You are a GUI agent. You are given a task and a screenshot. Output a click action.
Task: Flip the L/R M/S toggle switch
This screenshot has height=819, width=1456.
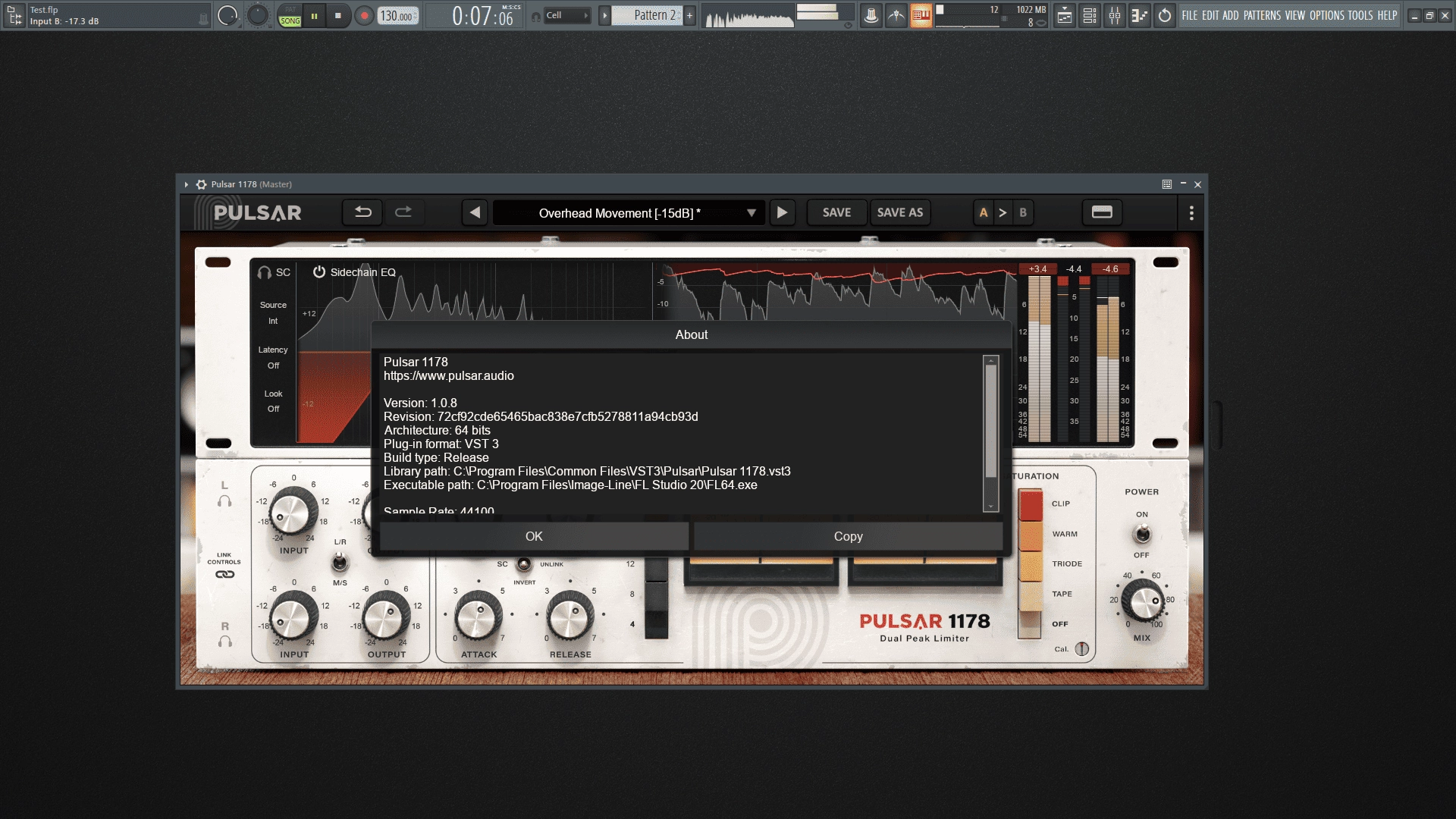coord(340,562)
